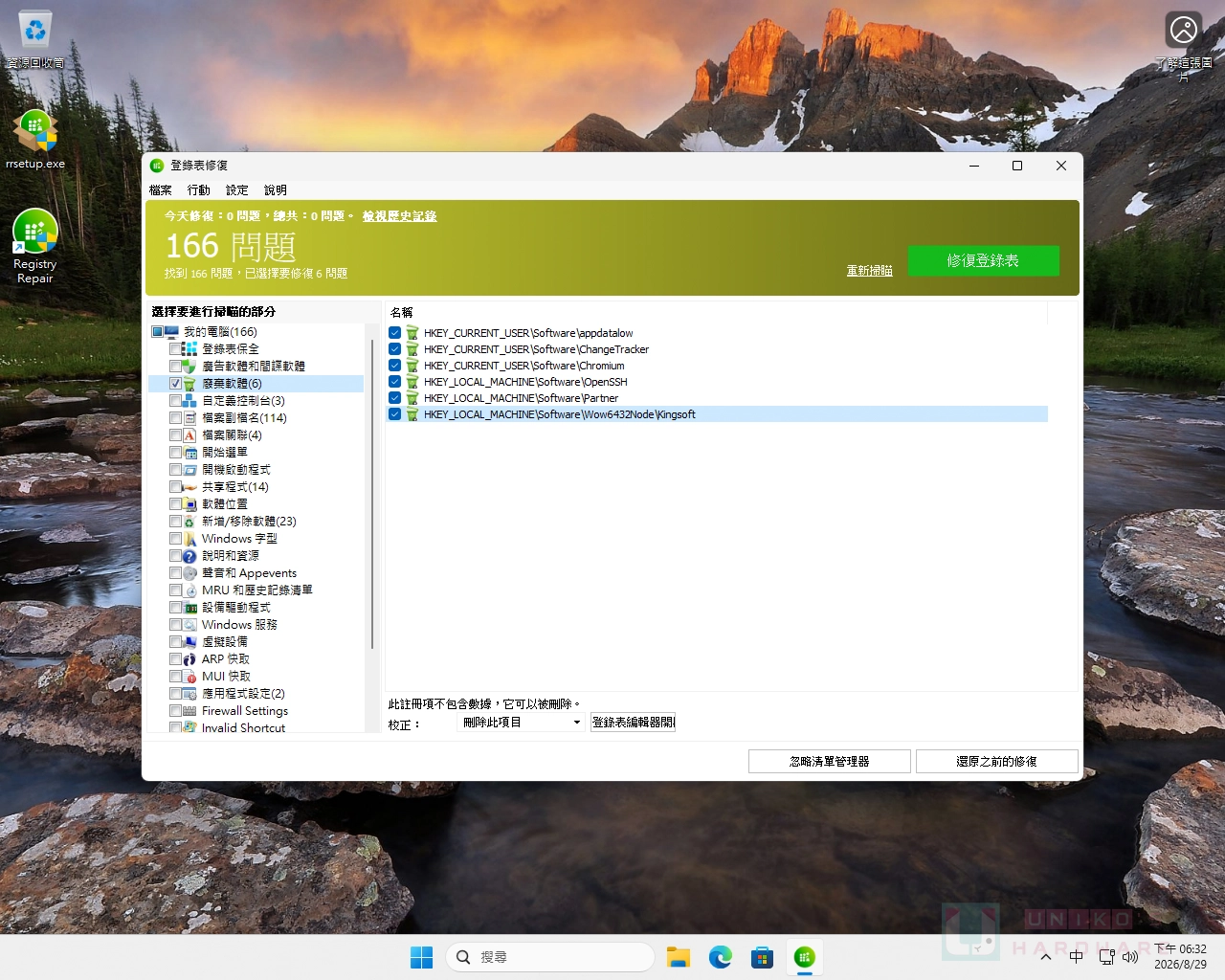Click the clock document icon for MRU 和歷史記錄清單
The image size is (1225, 980).
coord(189,590)
